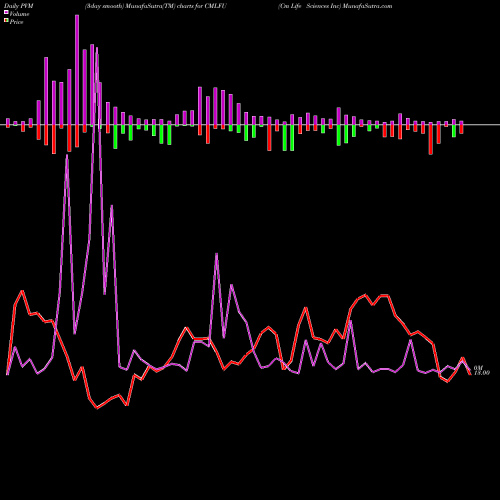Viewport: 500px width, 500px height.
Task: Click the 18.09 price value label
Action: point(482,373)
